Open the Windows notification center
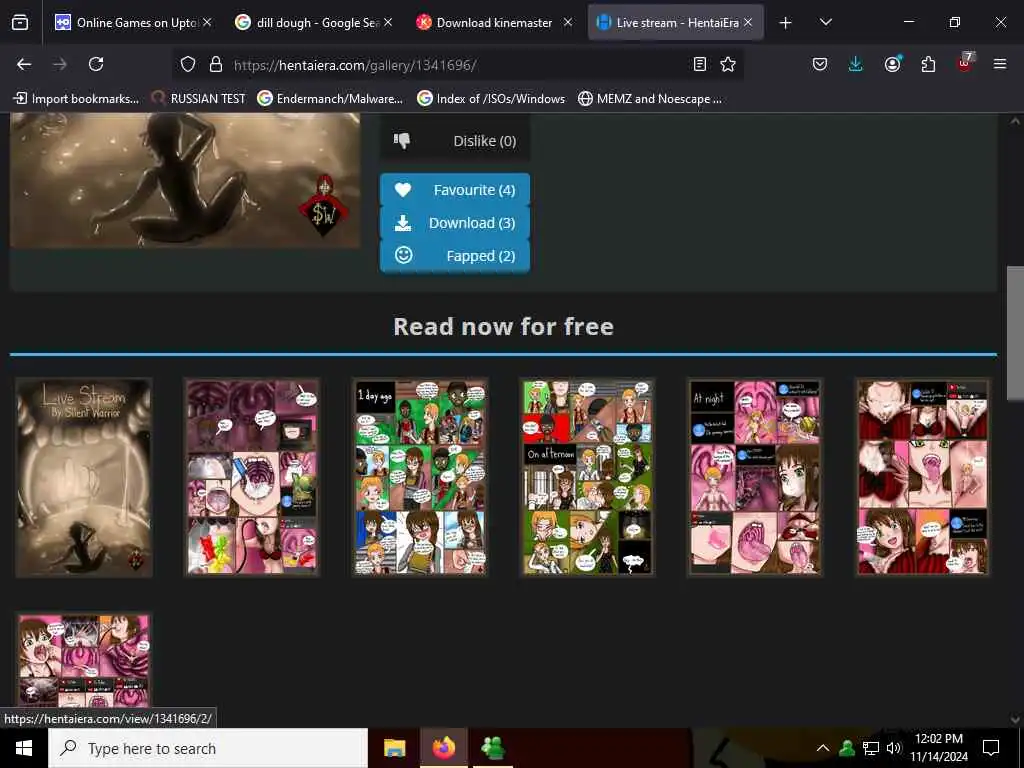The height and width of the screenshot is (768, 1024). (x=991, y=748)
